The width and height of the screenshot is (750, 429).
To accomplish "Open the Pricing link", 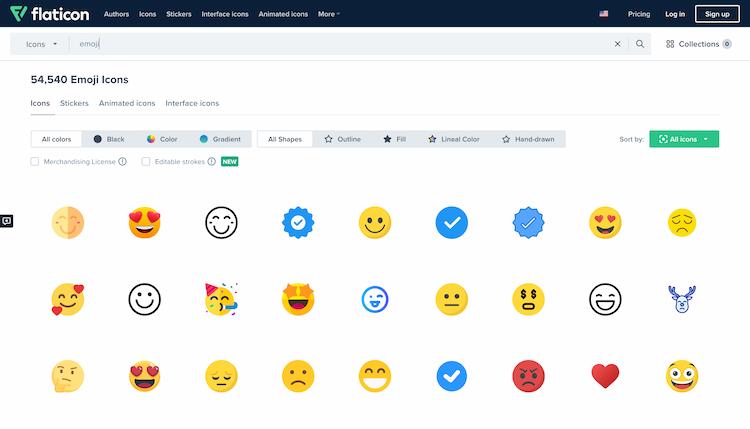I will (638, 14).
